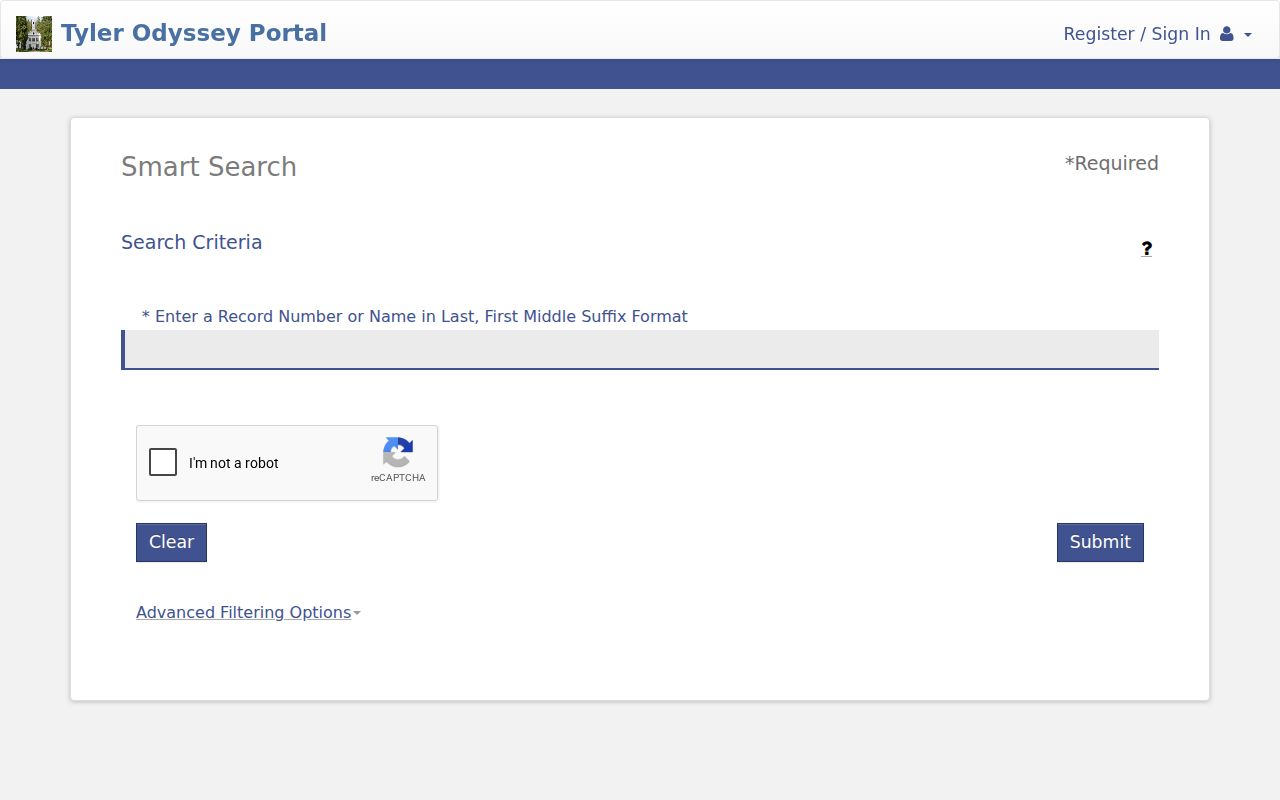The height and width of the screenshot is (800, 1280).
Task: Click the Smart Search heading text
Action: [x=209, y=167]
